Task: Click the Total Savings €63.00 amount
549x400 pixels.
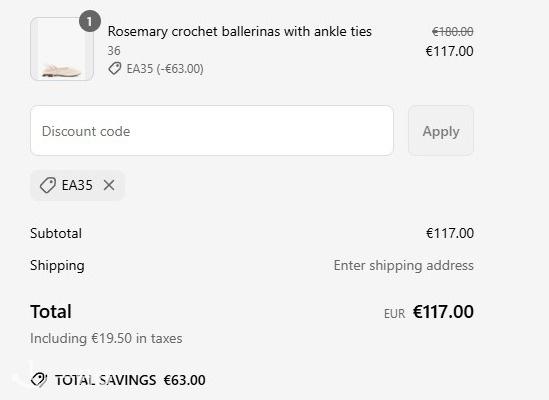Action: [185, 380]
